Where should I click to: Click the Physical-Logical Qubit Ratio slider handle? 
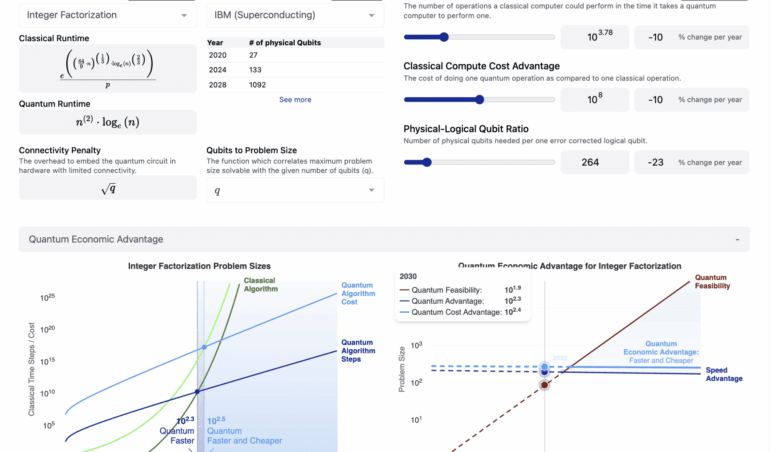pos(427,162)
